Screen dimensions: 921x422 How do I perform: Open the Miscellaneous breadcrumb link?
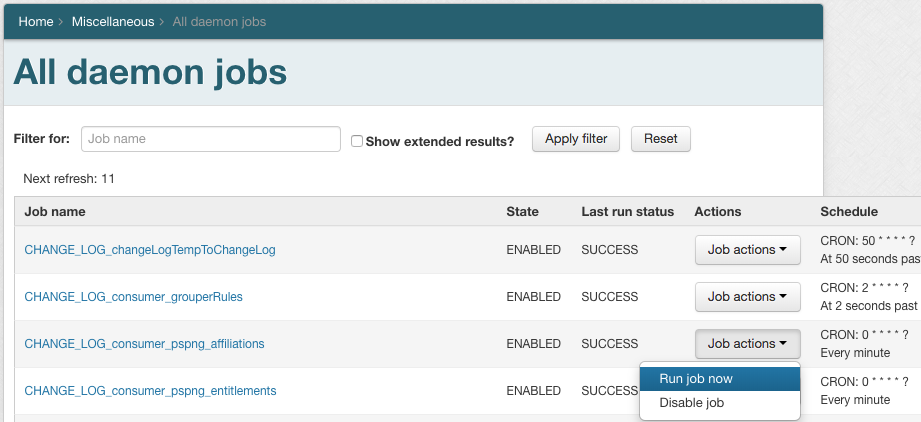(113, 21)
